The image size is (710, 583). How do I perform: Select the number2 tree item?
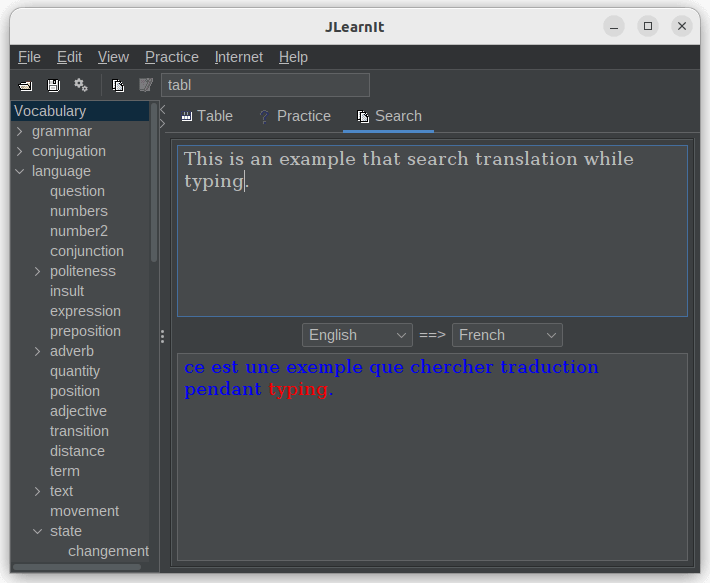79,231
